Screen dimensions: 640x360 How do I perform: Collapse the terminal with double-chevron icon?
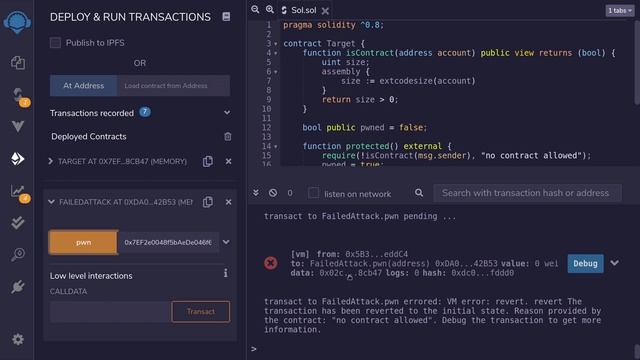(x=256, y=193)
